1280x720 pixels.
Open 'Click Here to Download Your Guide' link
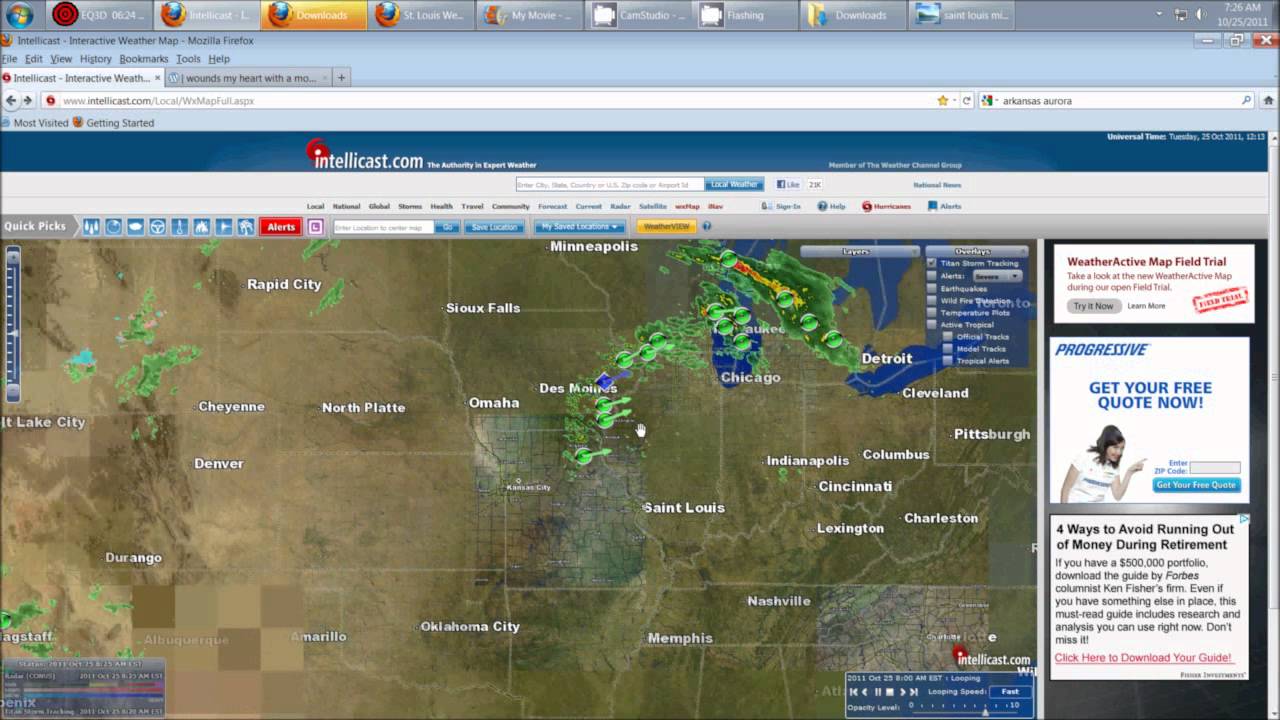tap(1143, 658)
